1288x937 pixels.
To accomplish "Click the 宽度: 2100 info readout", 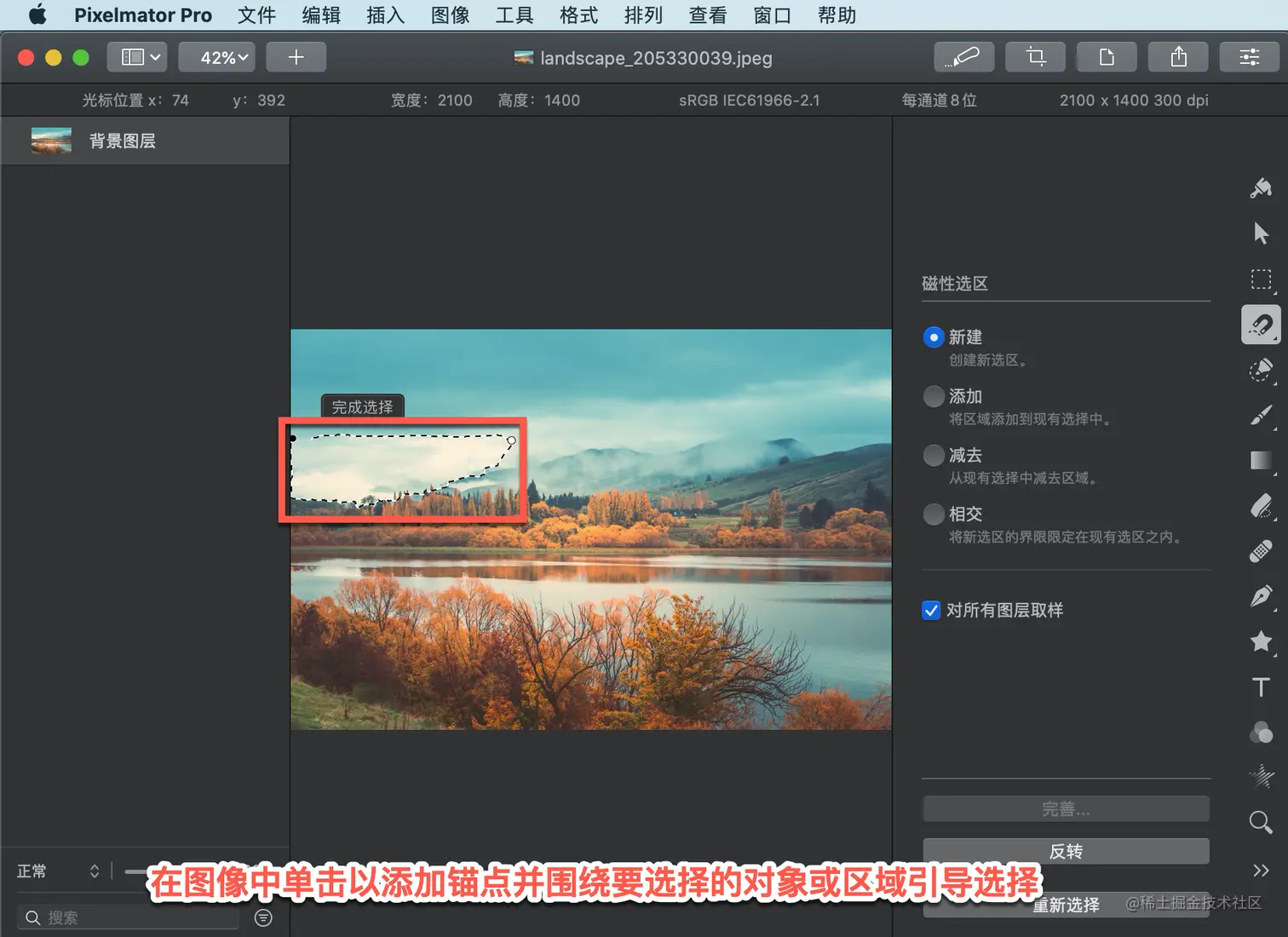I will [431, 101].
